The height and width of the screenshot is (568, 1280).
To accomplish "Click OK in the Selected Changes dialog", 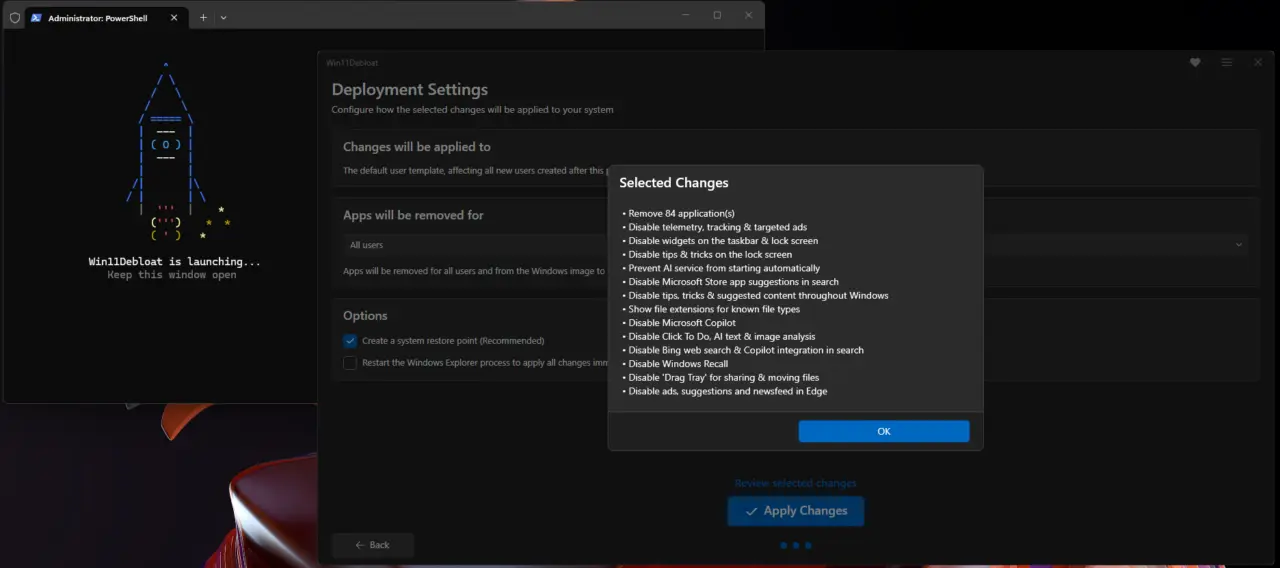I will click(x=883, y=431).
